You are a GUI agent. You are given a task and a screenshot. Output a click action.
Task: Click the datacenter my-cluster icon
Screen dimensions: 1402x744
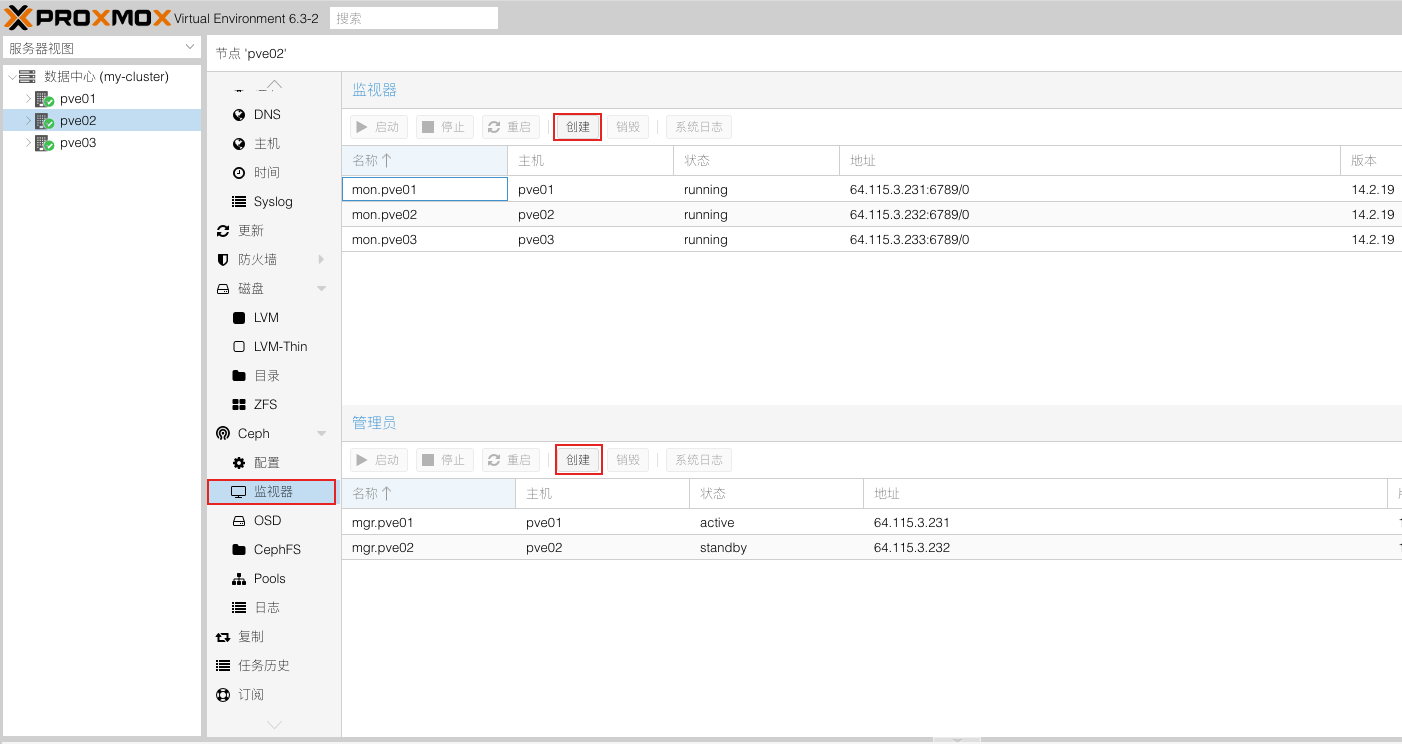coord(27,77)
